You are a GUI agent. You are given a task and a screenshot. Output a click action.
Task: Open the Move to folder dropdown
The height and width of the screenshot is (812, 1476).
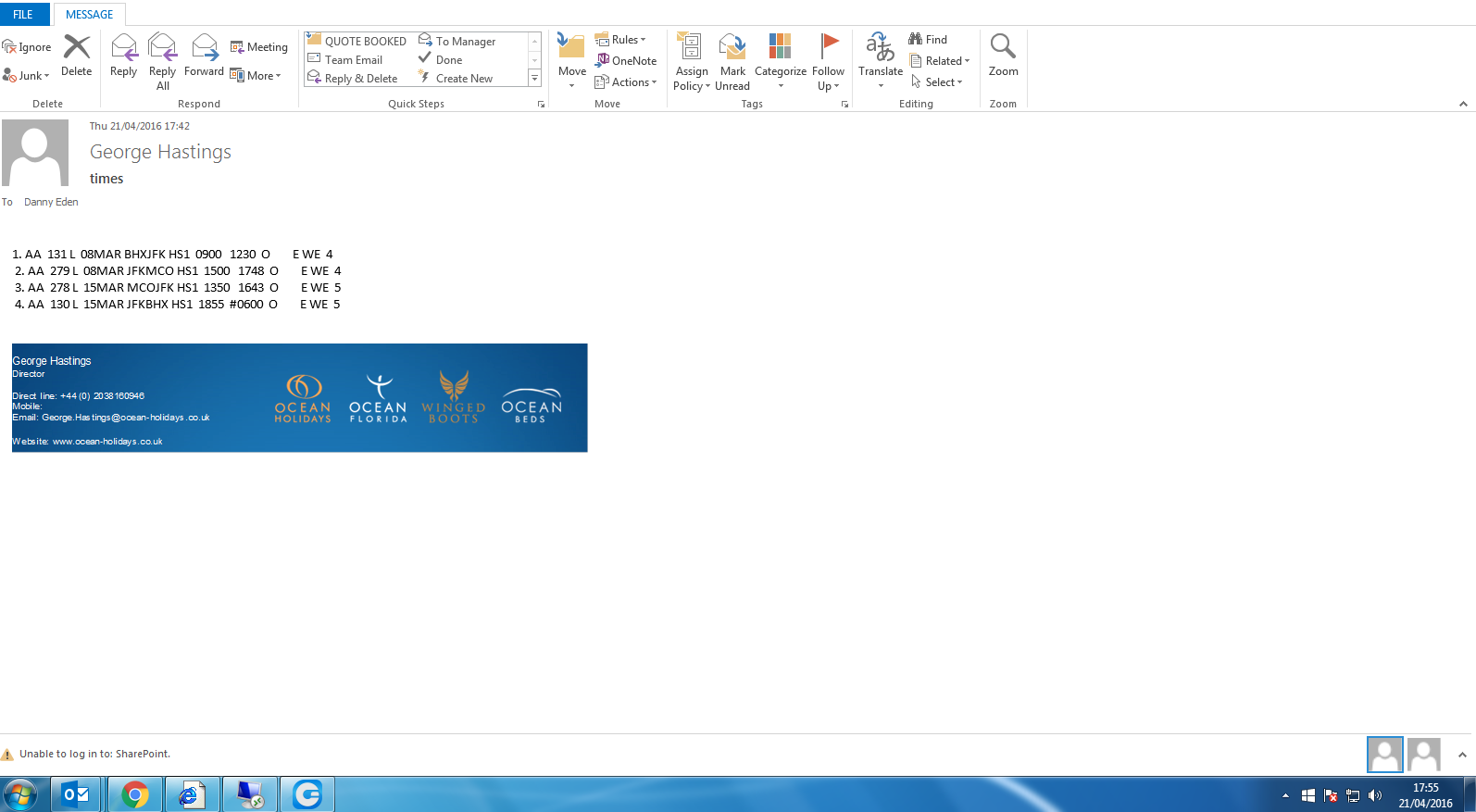(x=571, y=61)
